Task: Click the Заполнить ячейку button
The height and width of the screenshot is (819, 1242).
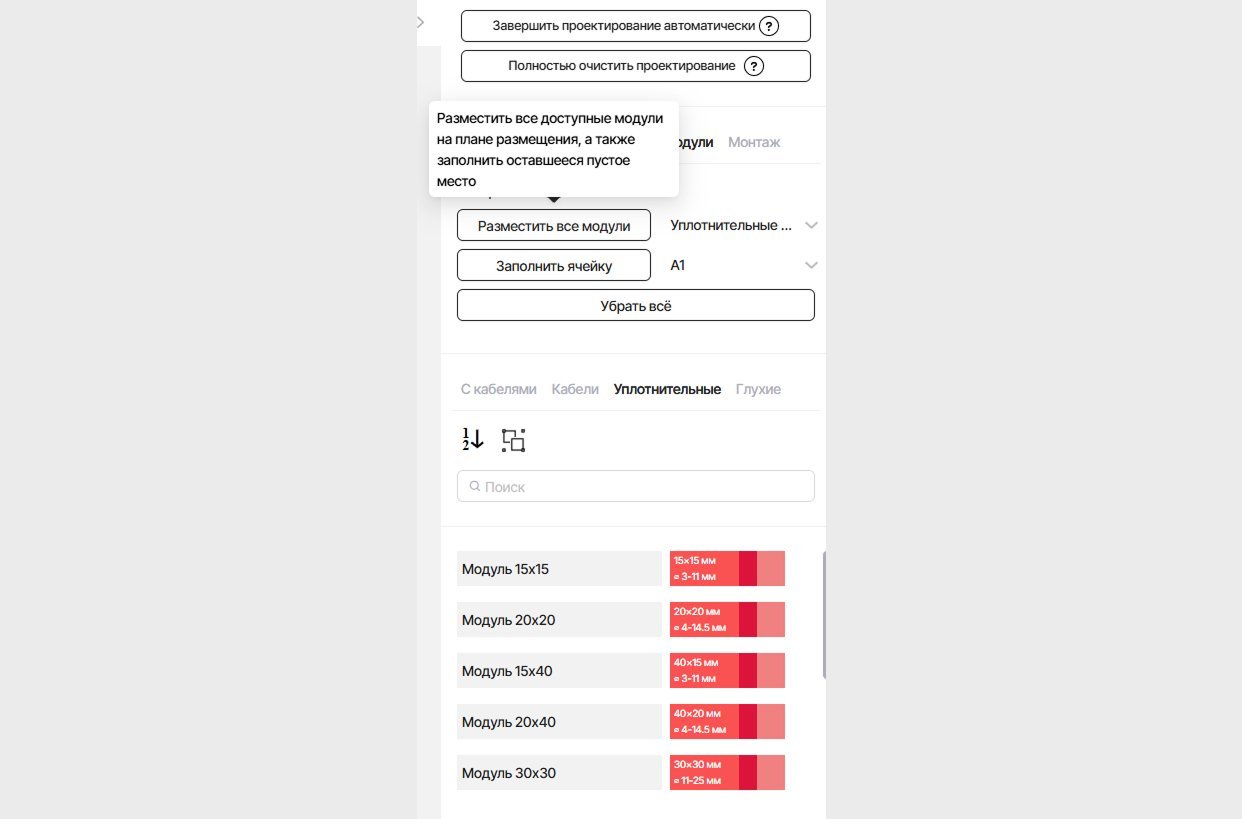Action: pyautogui.click(x=554, y=266)
